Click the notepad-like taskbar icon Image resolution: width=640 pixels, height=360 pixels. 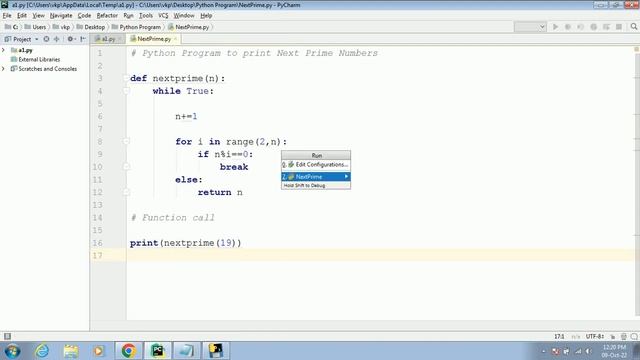click(187, 351)
